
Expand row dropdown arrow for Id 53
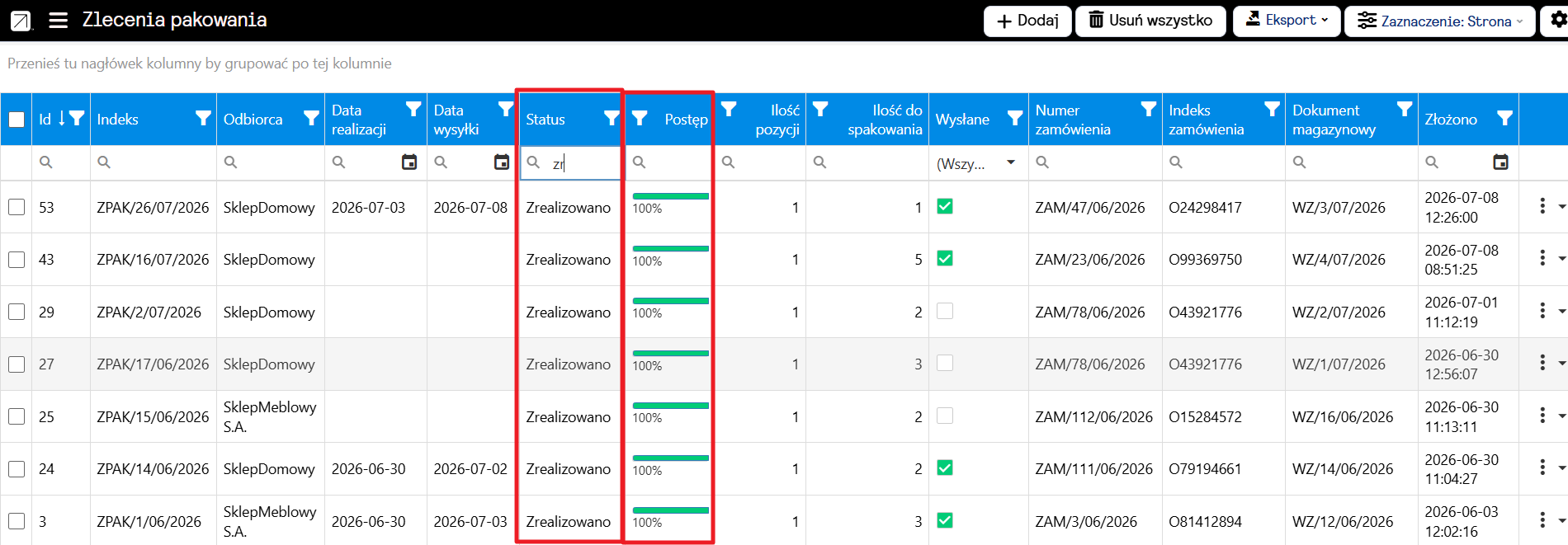click(x=1561, y=206)
